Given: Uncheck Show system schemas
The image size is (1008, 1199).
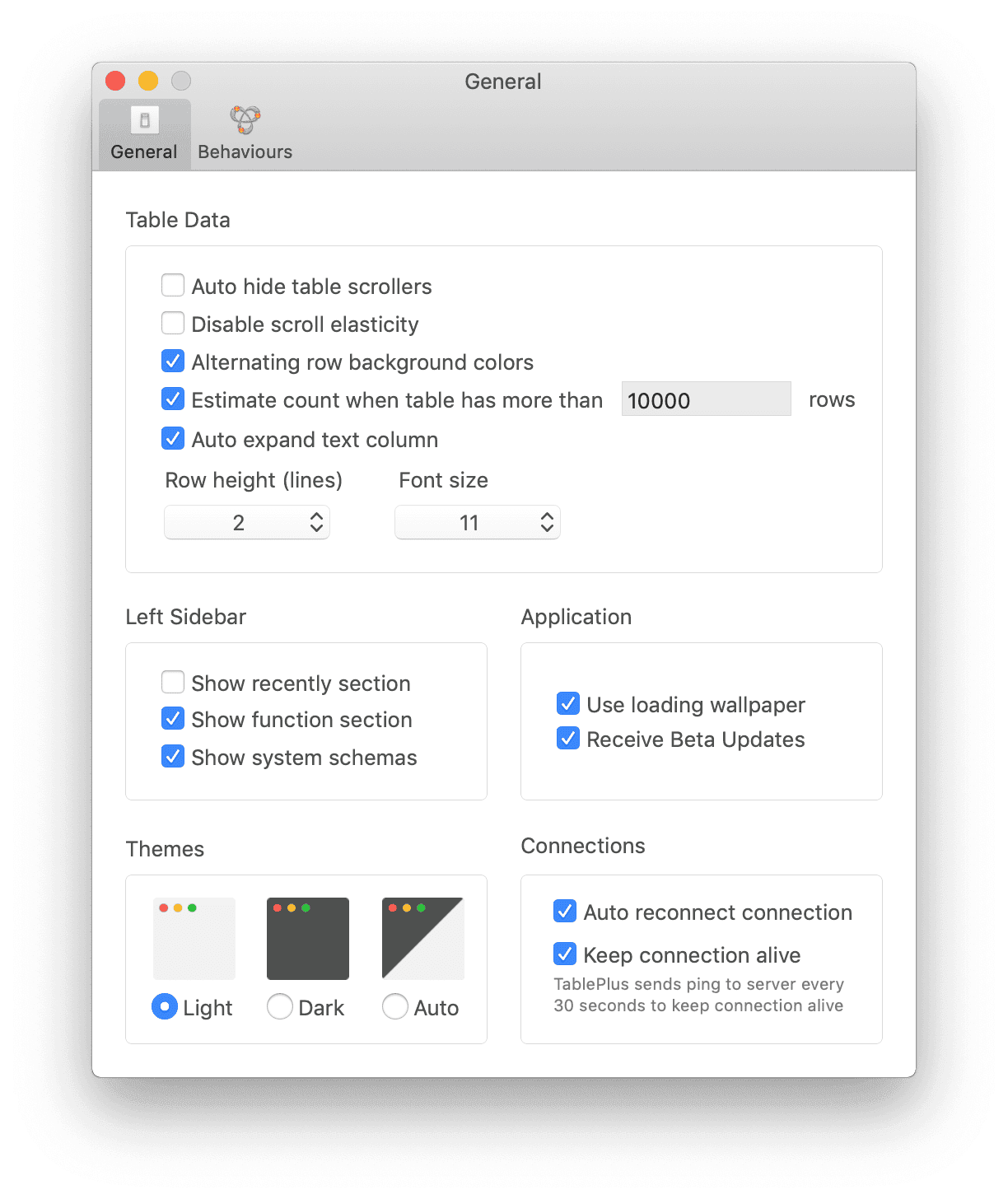Looking at the screenshot, I should pos(173,756).
